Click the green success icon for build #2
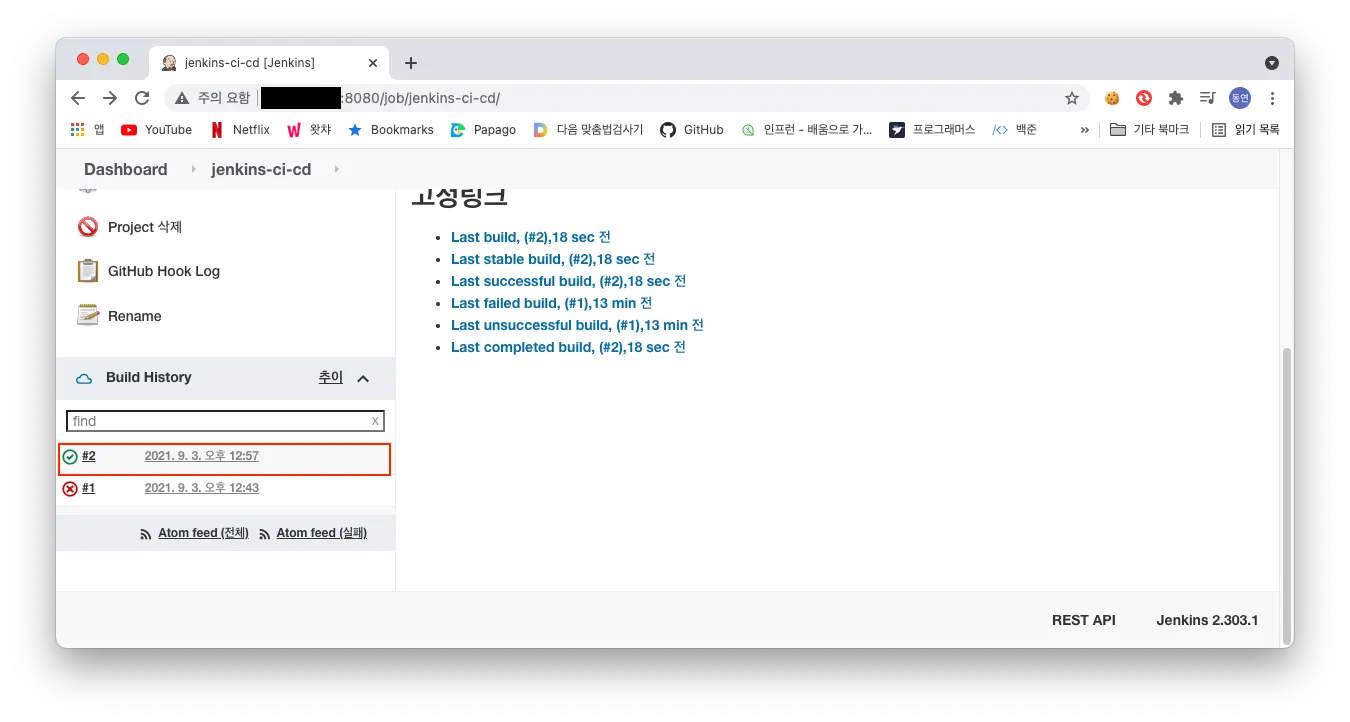1350x722 pixels. (x=70, y=457)
